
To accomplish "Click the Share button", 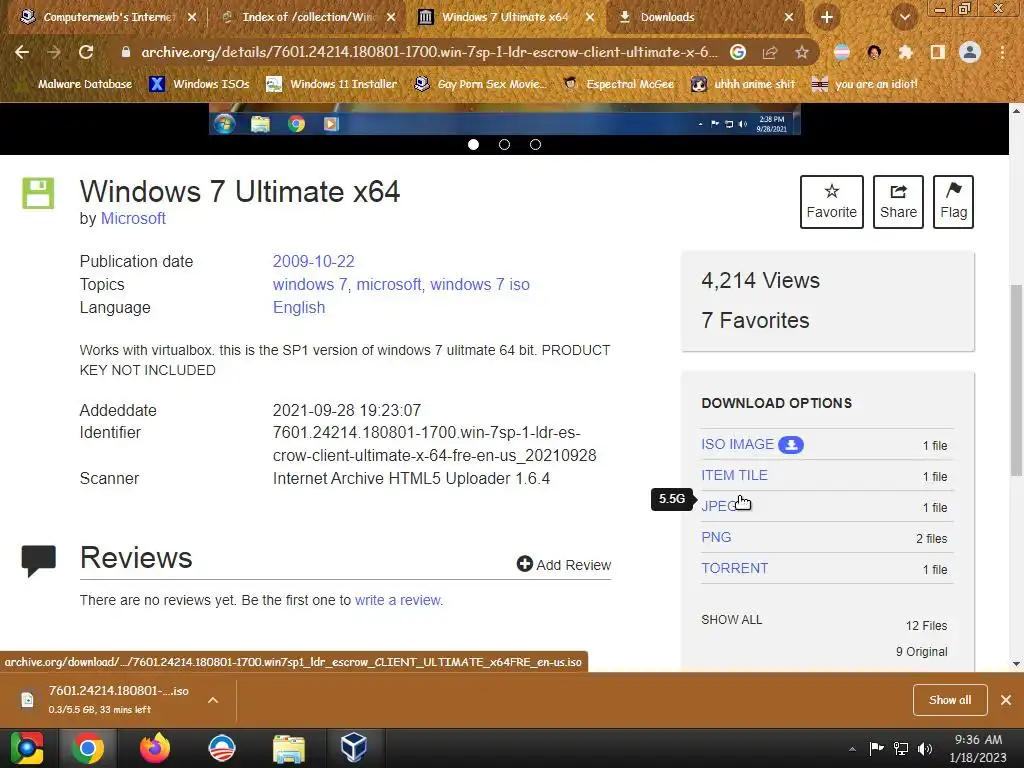I will point(898,202).
